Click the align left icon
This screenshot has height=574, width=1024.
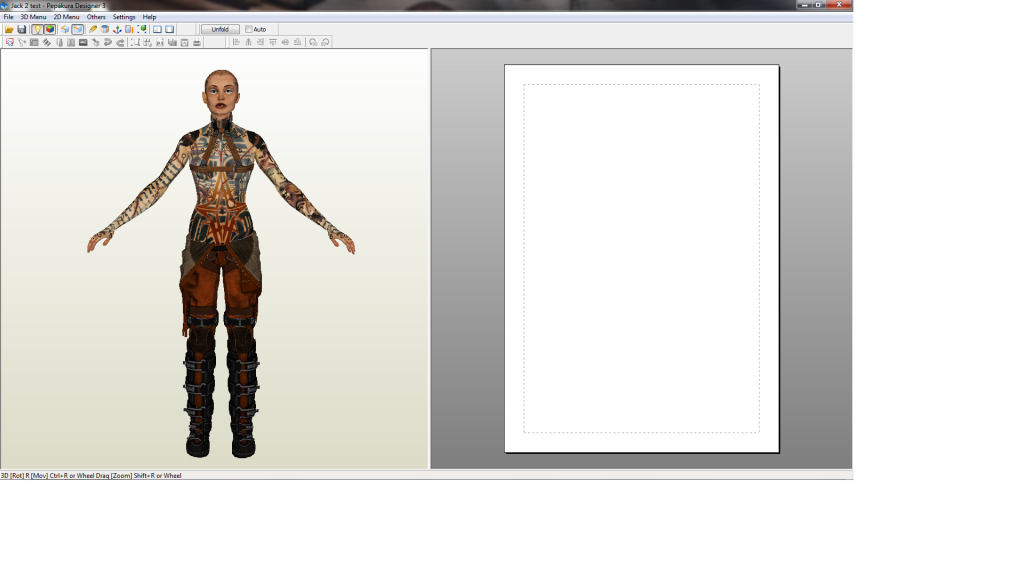(x=236, y=42)
